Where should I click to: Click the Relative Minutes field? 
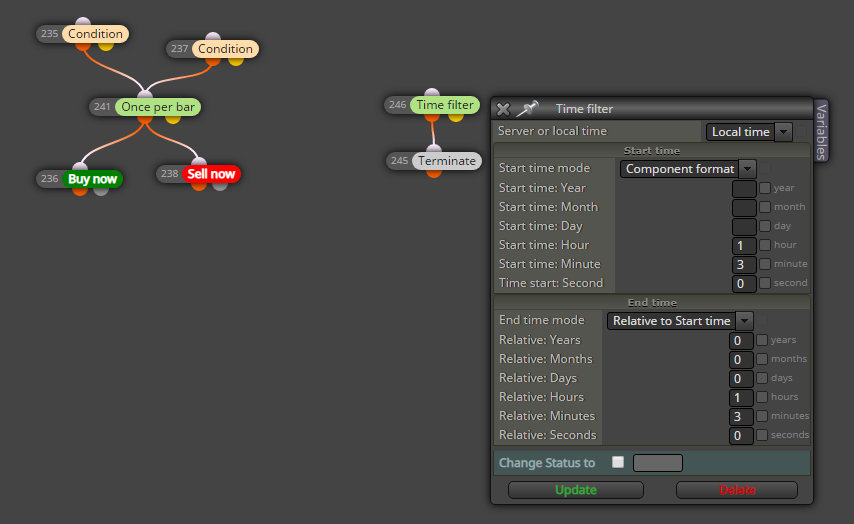[741, 417]
